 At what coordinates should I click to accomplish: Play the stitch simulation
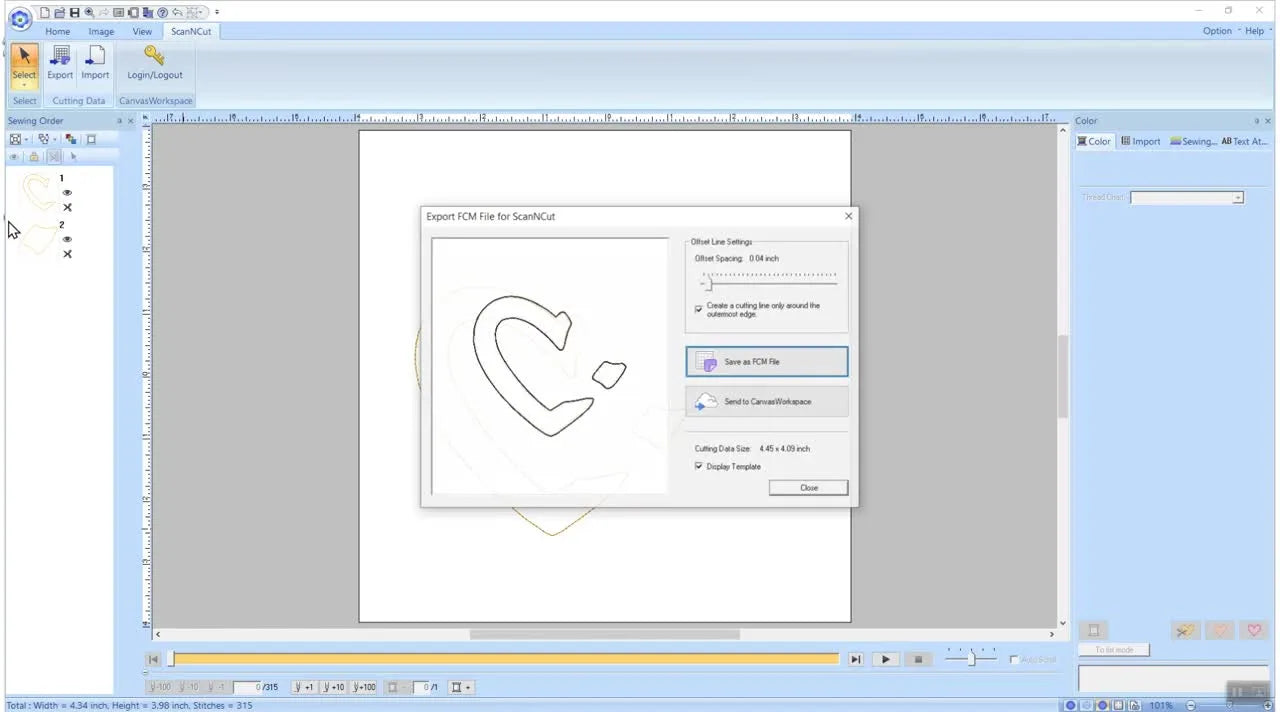[885, 659]
